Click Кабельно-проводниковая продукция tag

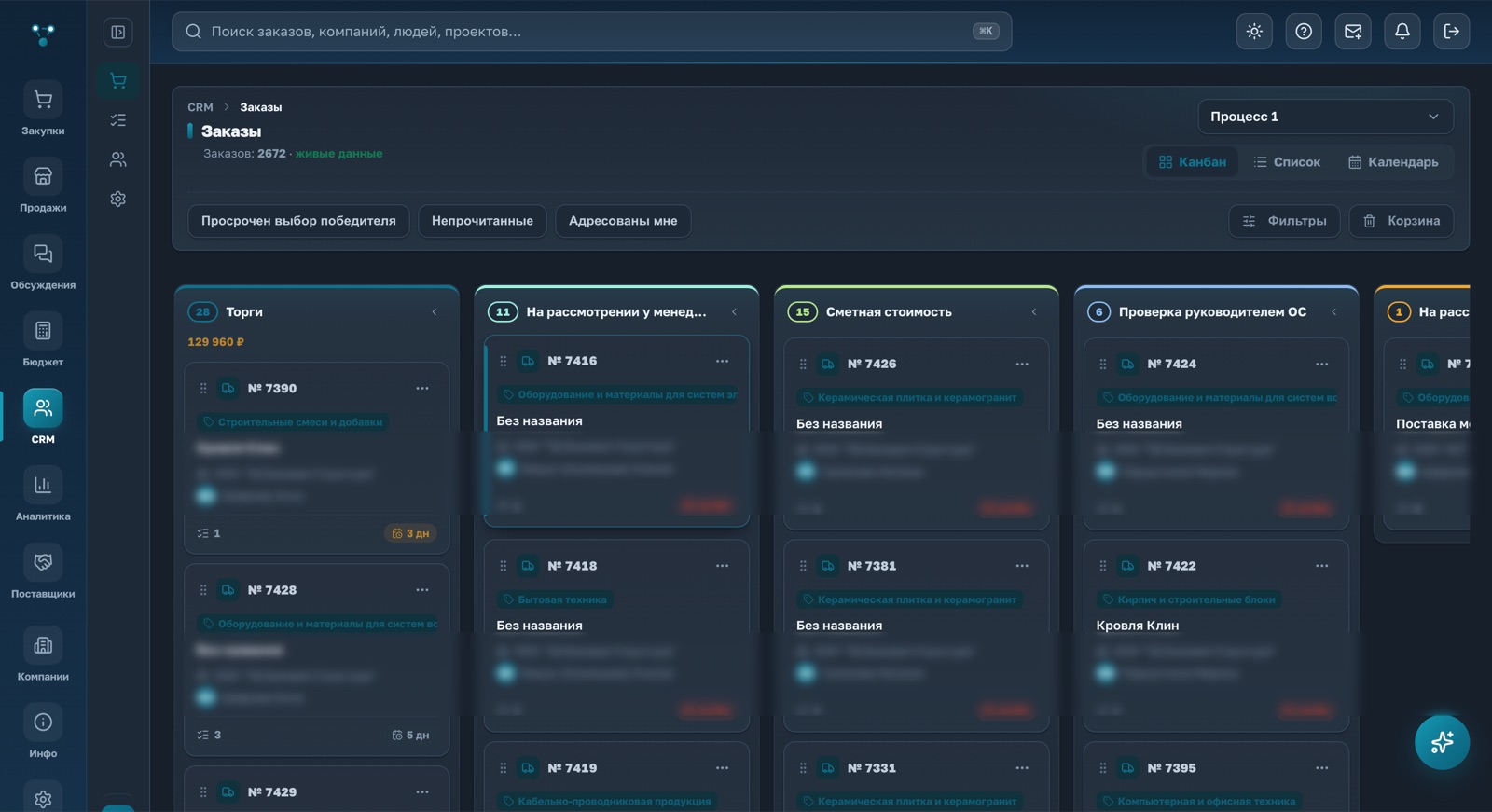pos(607,802)
